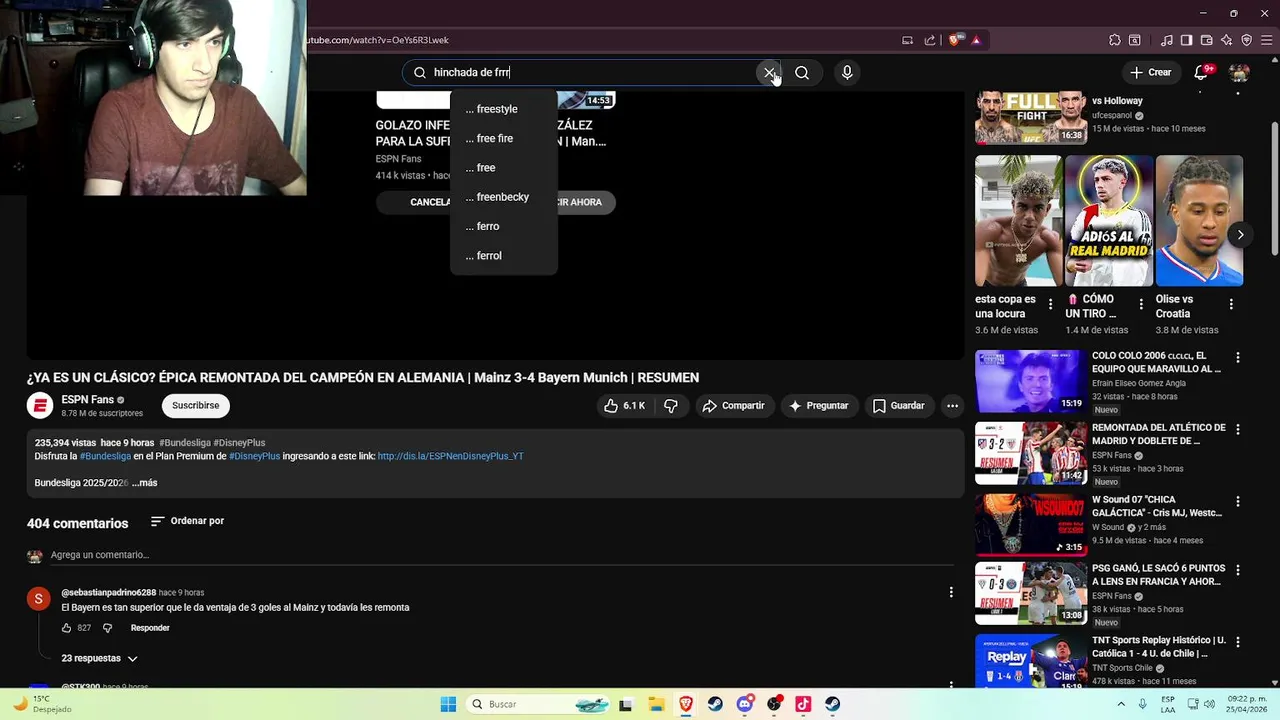1280x720 pixels.
Task: Save video with the Guardar button
Action: (x=898, y=405)
